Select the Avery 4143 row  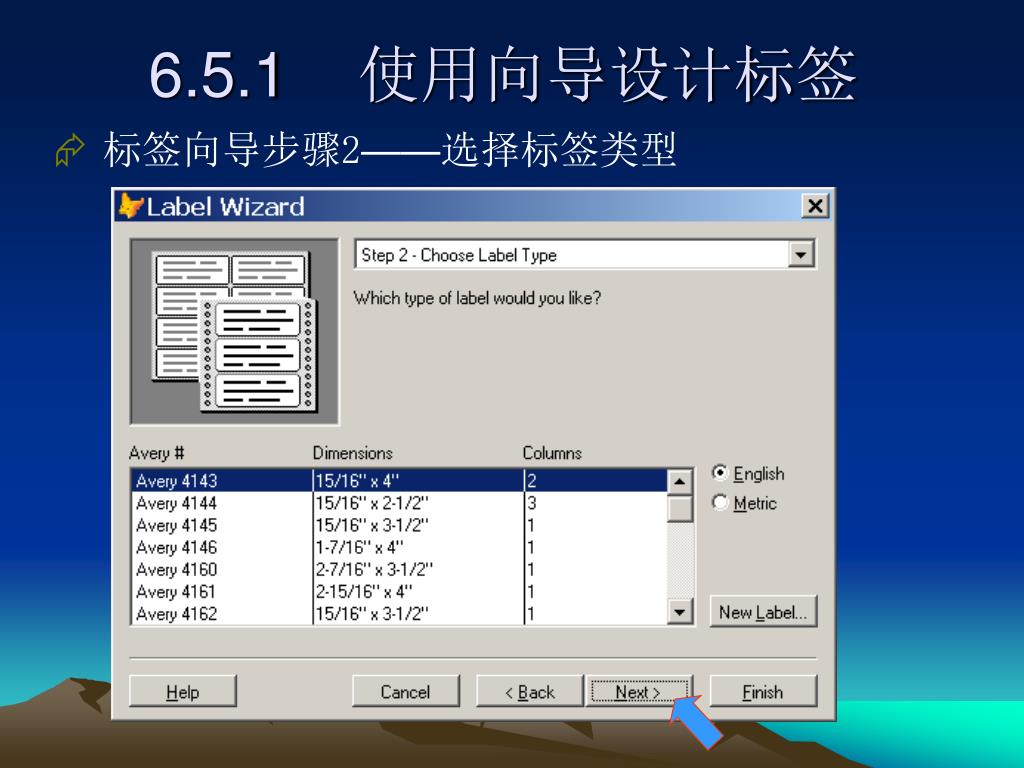coord(400,481)
